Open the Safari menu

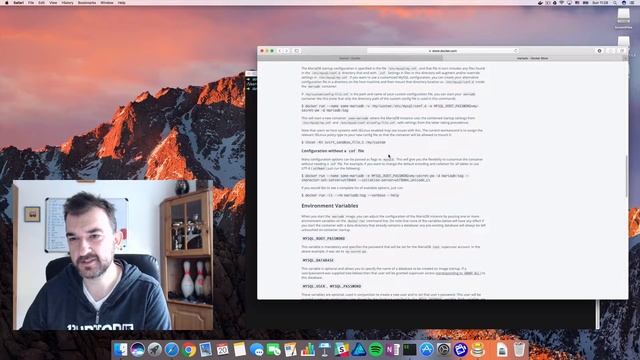pyautogui.click(x=18, y=2)
